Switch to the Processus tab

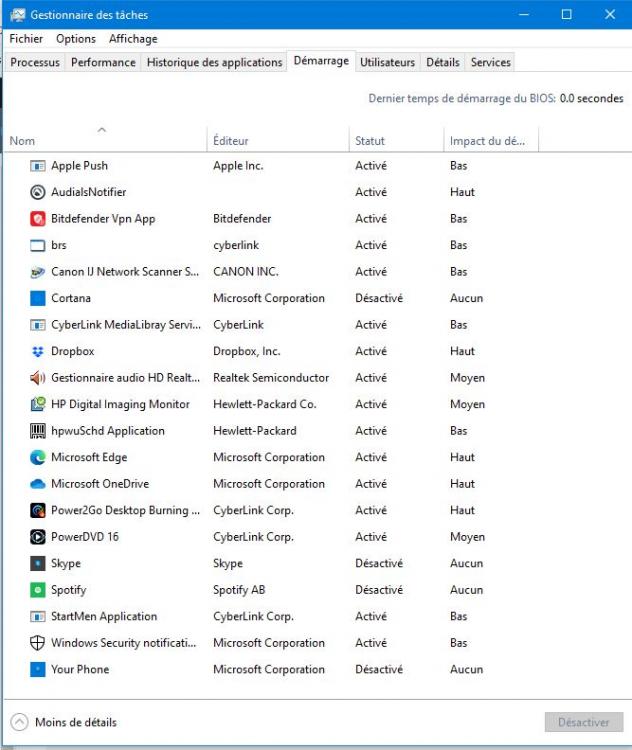pyautogui.click(x=35, y=62)
